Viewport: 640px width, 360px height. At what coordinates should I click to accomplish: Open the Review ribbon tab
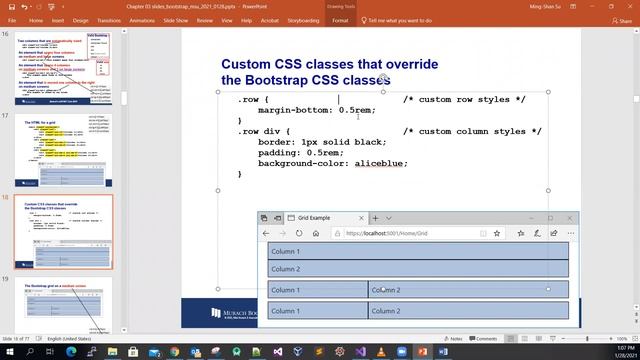[x=204, y=20]
